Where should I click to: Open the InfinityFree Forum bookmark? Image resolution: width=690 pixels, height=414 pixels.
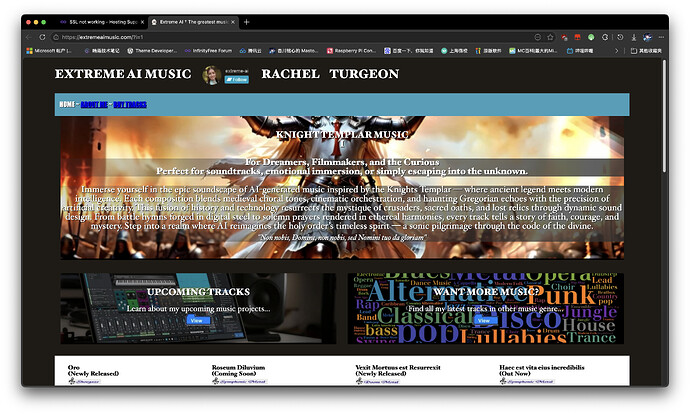click(208, 51)
